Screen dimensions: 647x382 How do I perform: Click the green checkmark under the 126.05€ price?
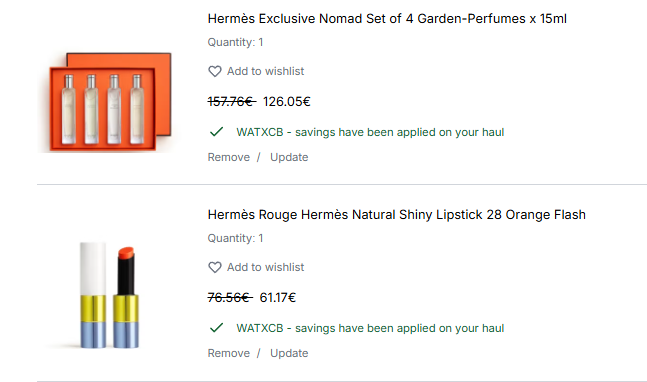point(216,132)
